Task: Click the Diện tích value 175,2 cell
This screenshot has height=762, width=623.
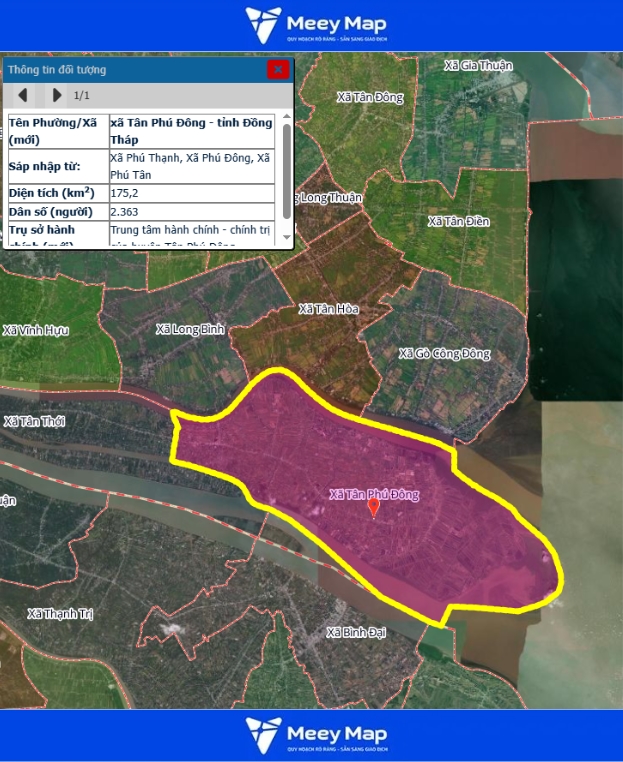Action: 190,193
